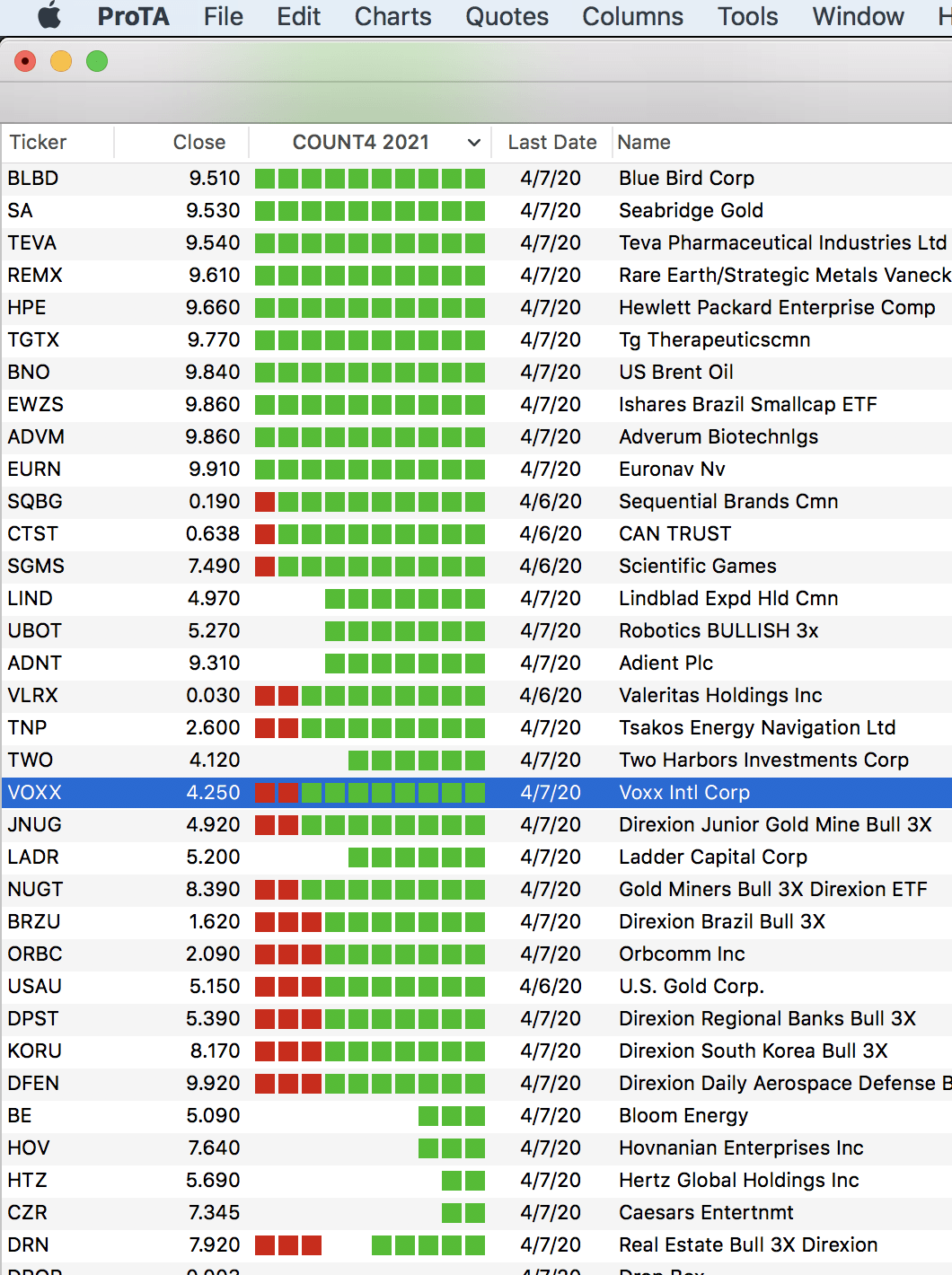Click the CTST count bar

pos(370,534)
